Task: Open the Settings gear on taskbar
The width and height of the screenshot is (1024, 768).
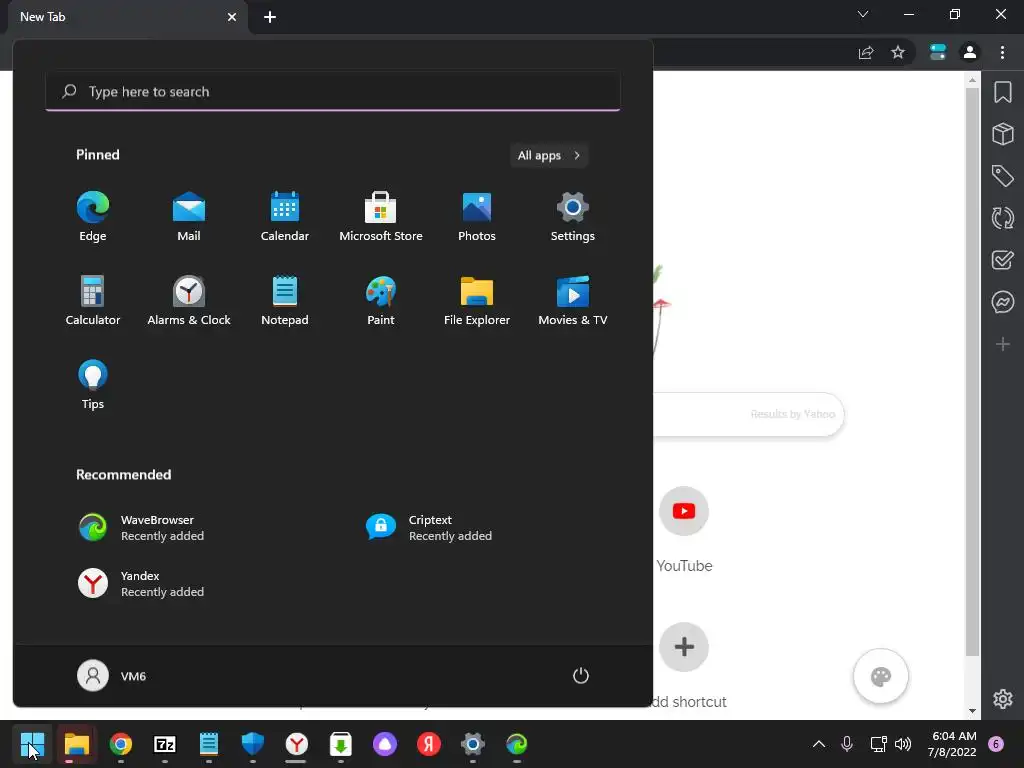Action: coord(472,744)
